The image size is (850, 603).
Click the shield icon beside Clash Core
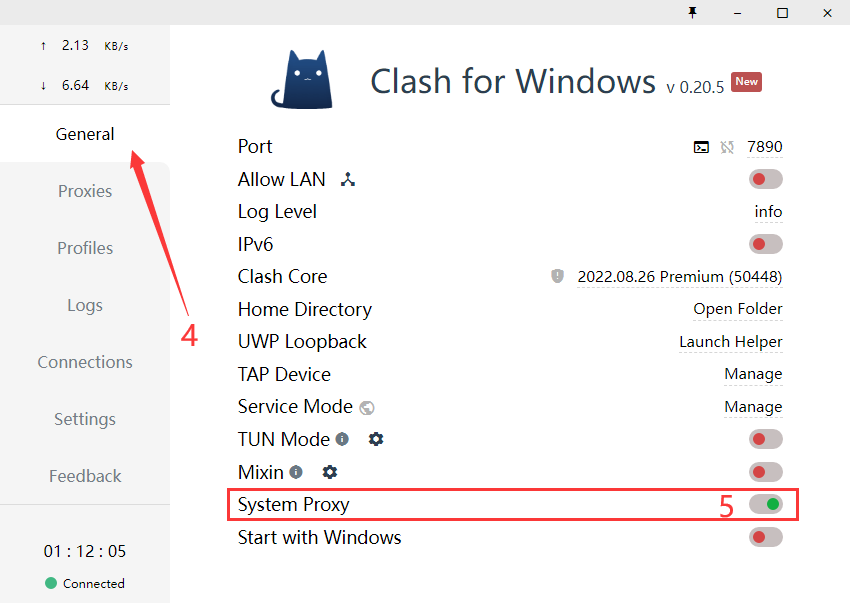pos(558,276)
